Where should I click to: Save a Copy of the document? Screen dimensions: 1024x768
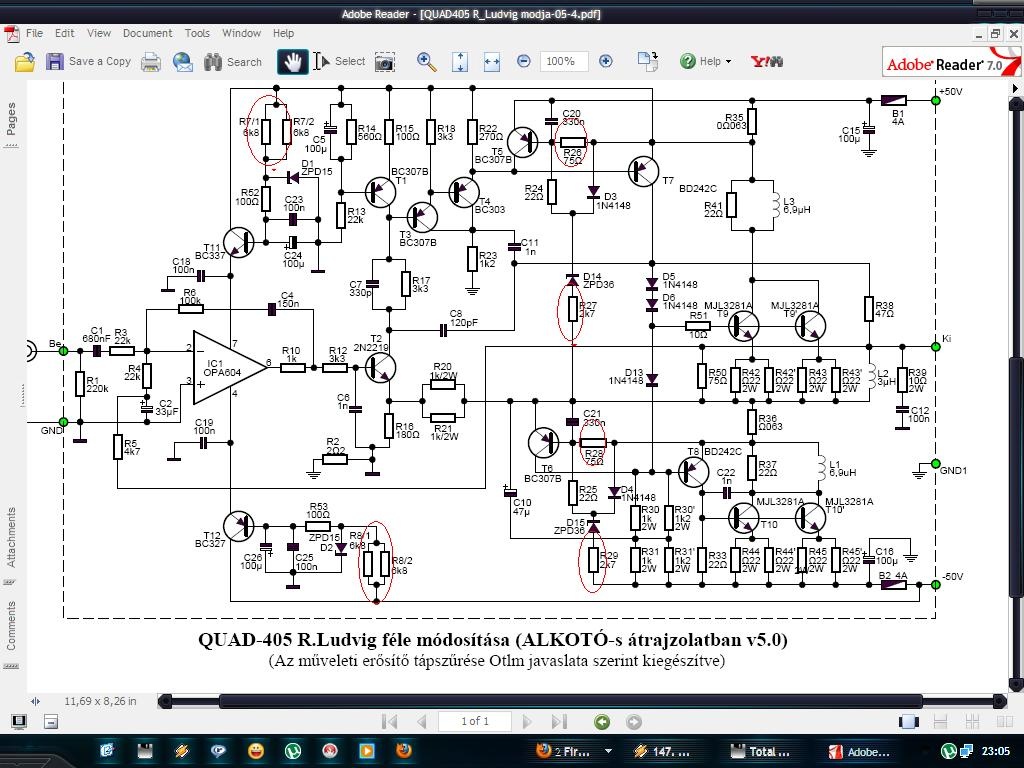[x=89, y=61]
